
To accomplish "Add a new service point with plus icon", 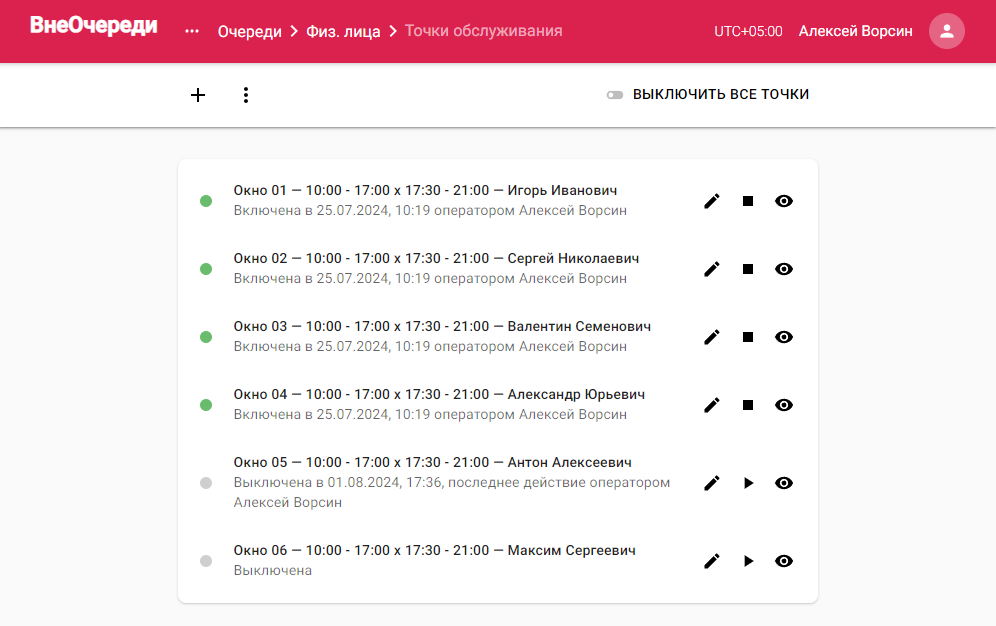I will [x=198, y=95].
